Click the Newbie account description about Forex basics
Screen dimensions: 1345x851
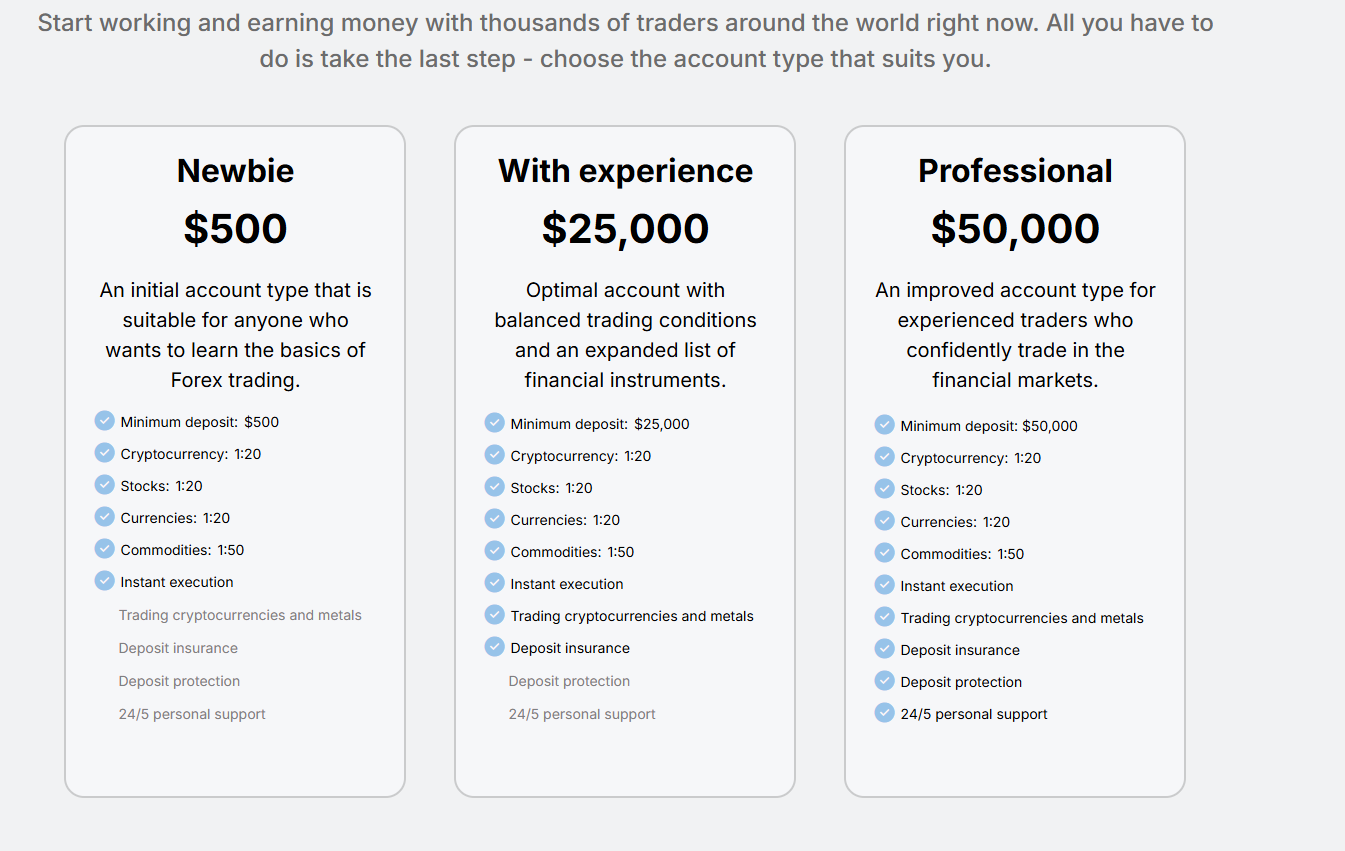coord(236,335)
